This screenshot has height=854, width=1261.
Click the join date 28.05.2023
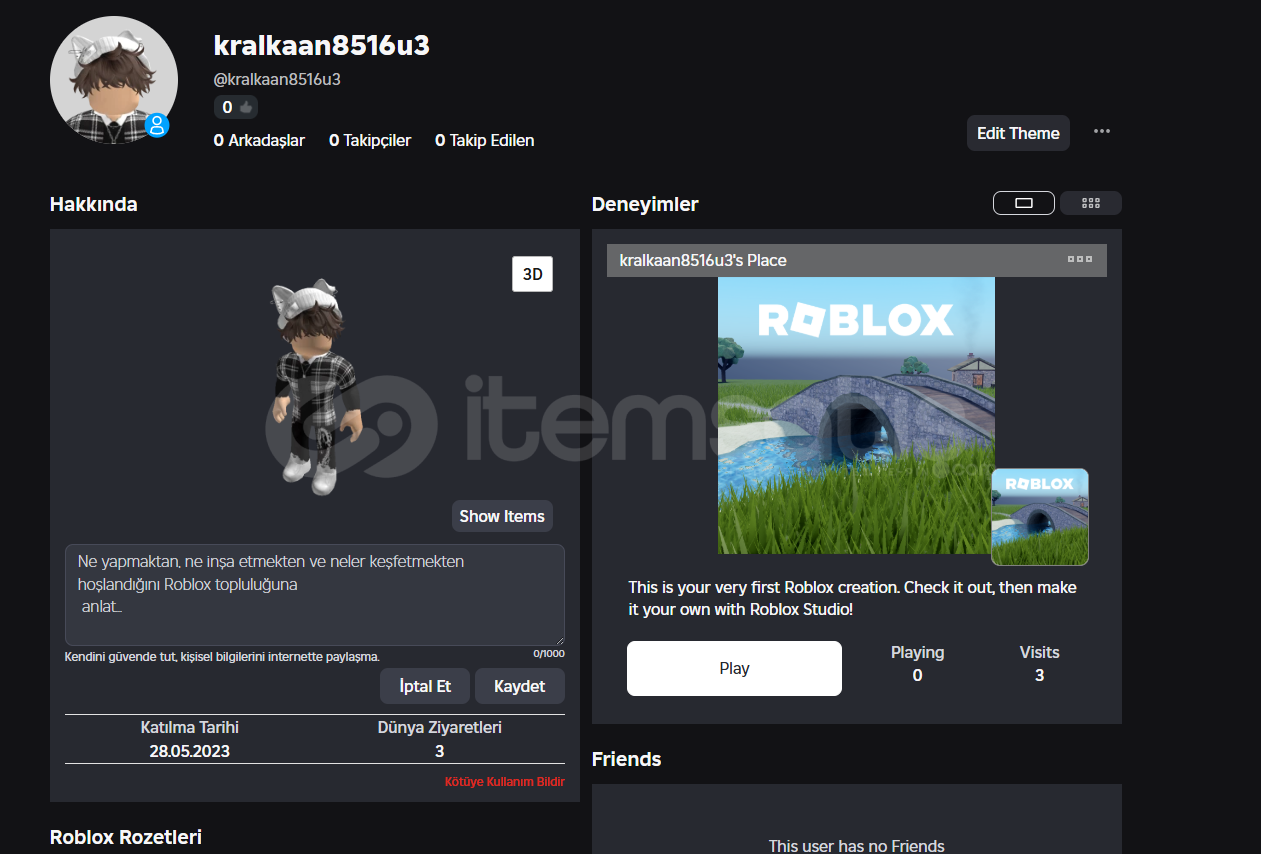click(x=190, y=751)
